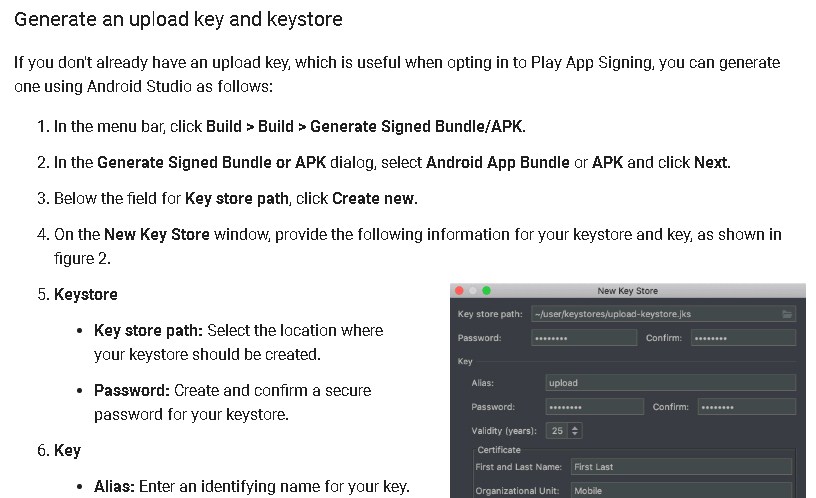Click the New Key Store window title
The image size is (816, 498).
pyautogui.click(x=628, y=290)
